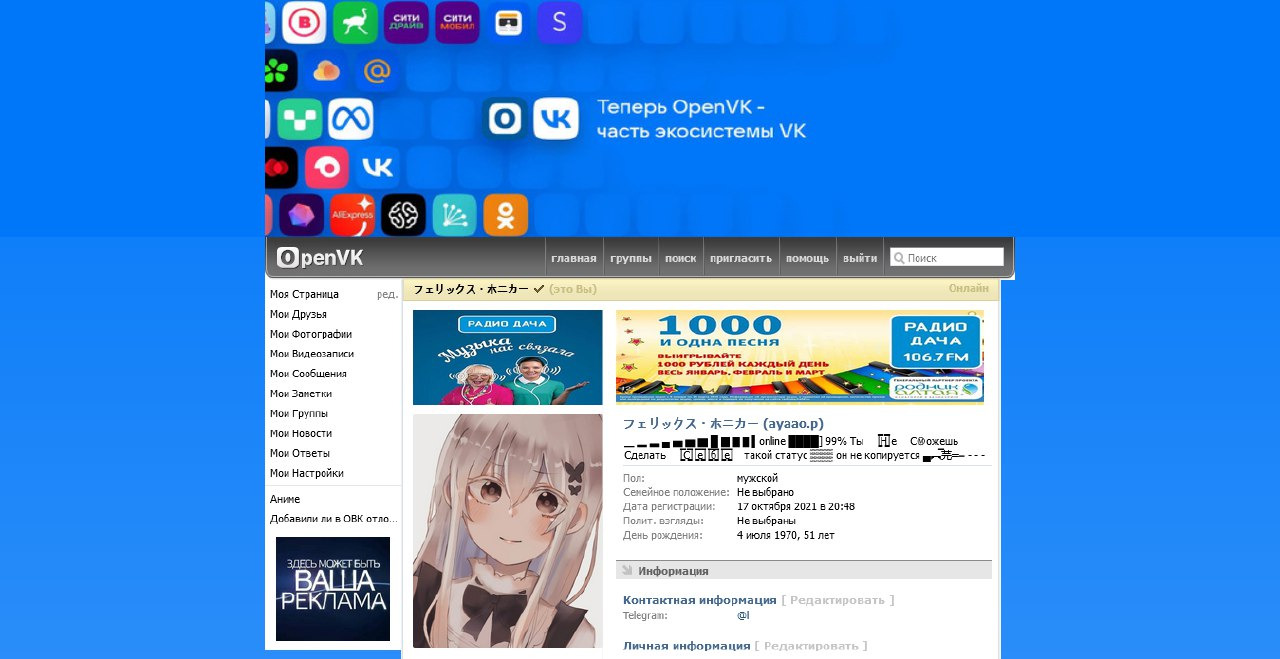Click the OpenVK O logo beside VK logo

(x=505, y=118)
